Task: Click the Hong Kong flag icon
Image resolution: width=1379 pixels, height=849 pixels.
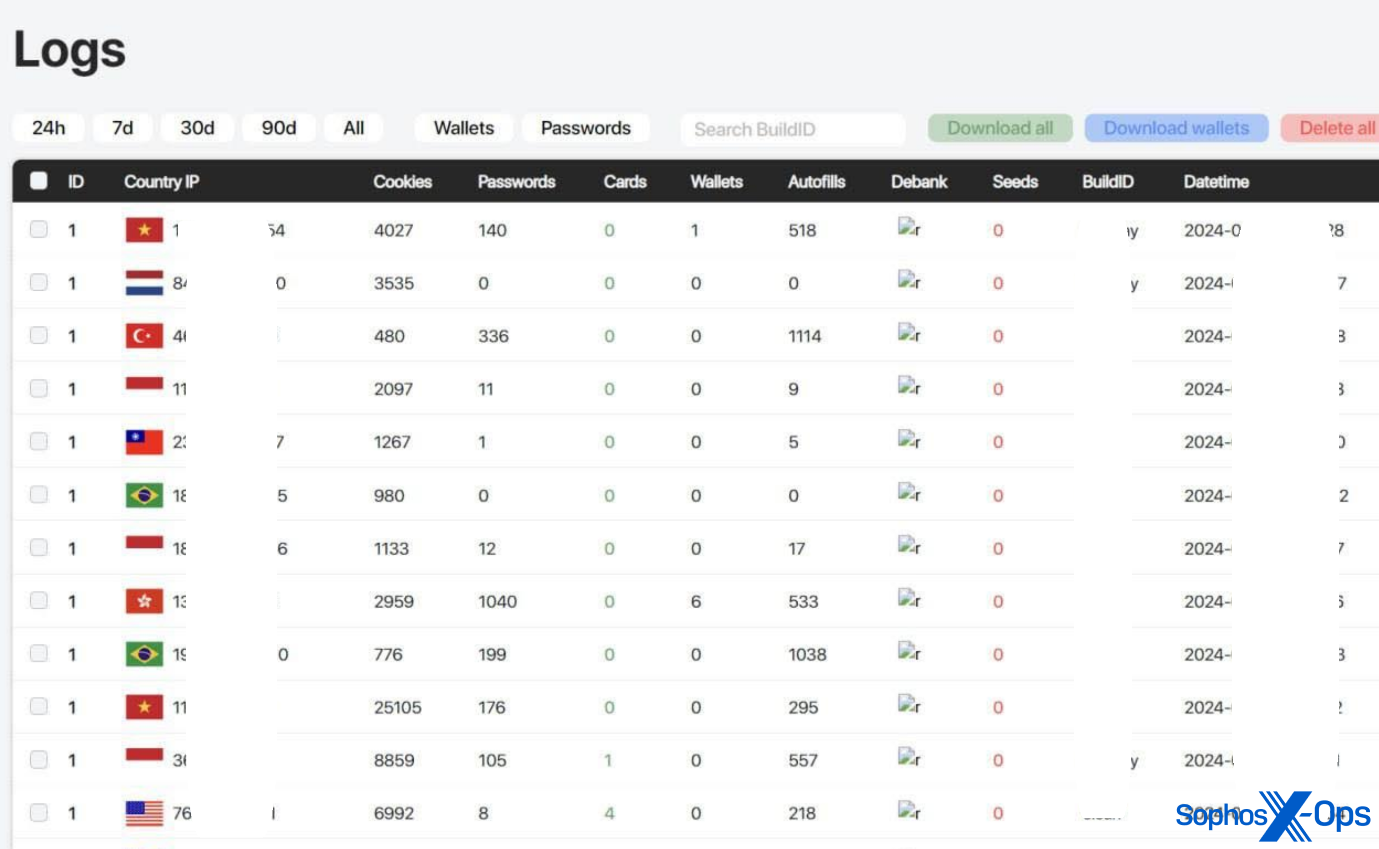Action: [x=144, y=601]
